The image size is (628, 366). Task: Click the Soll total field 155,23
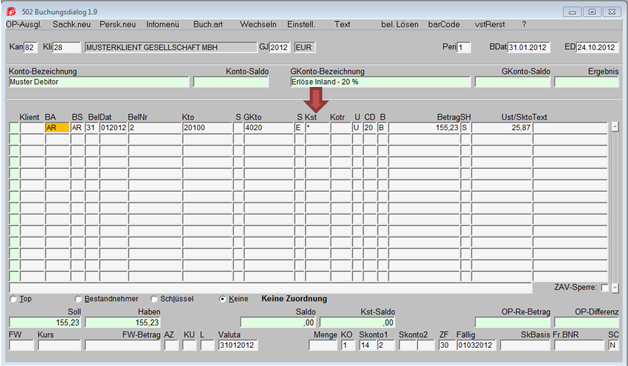tap(45, 322)
